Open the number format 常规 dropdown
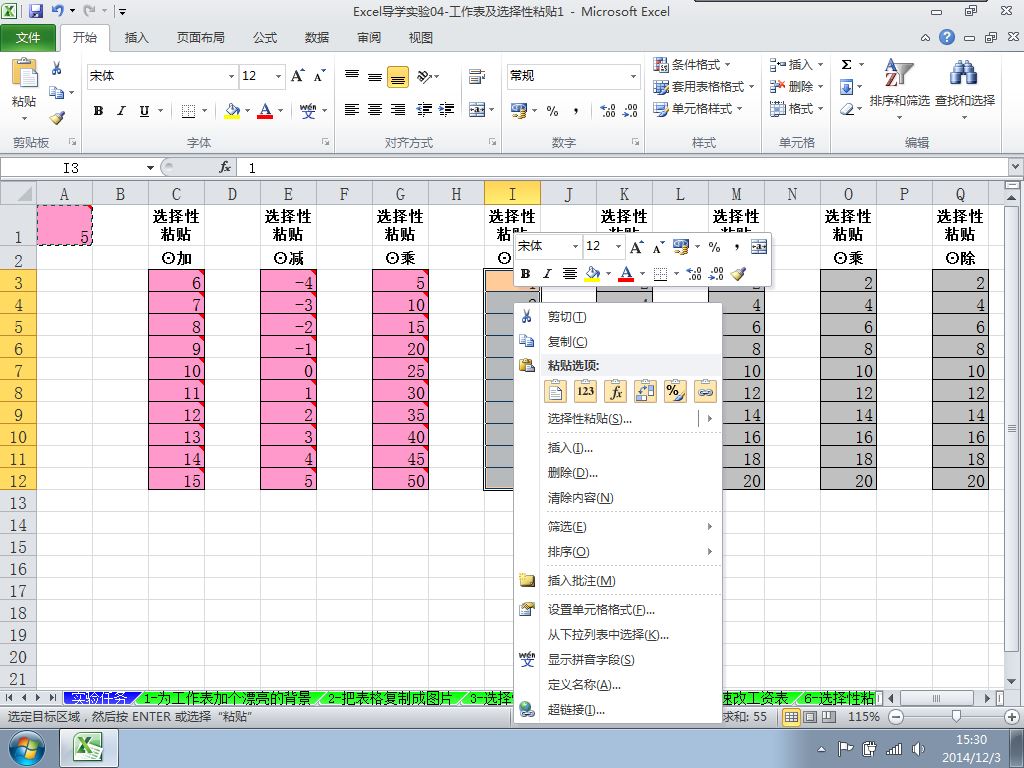Viewport: 1024px width, 768px height. tap(633, 76)
